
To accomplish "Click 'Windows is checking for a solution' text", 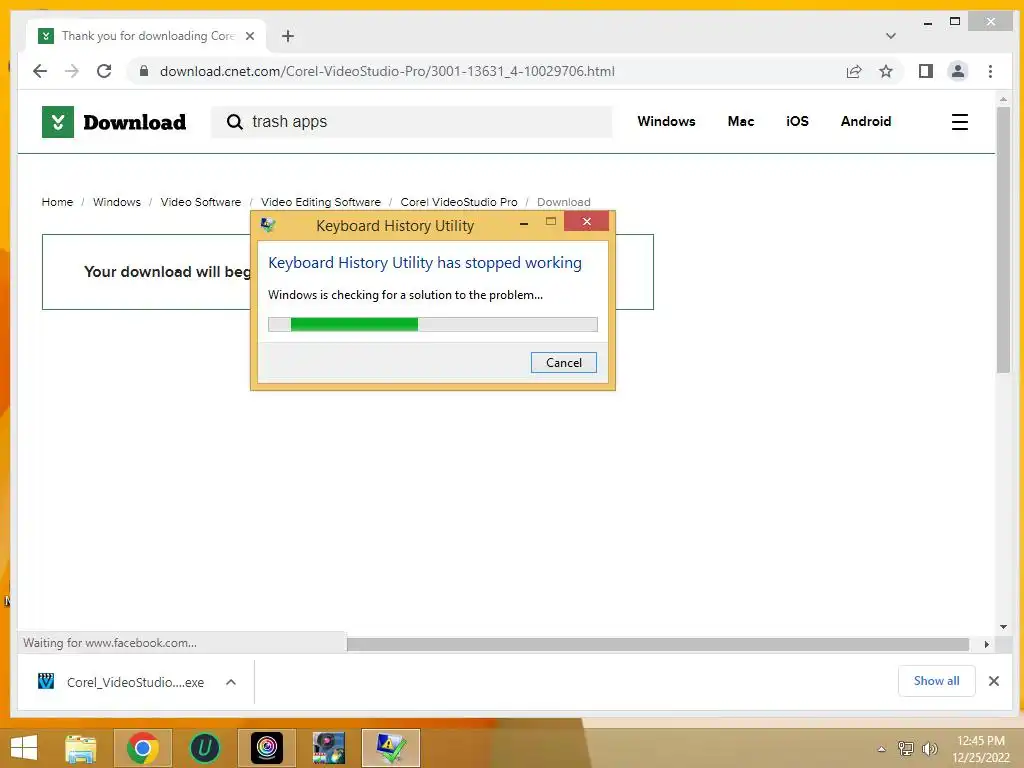I will coord(405,295).
